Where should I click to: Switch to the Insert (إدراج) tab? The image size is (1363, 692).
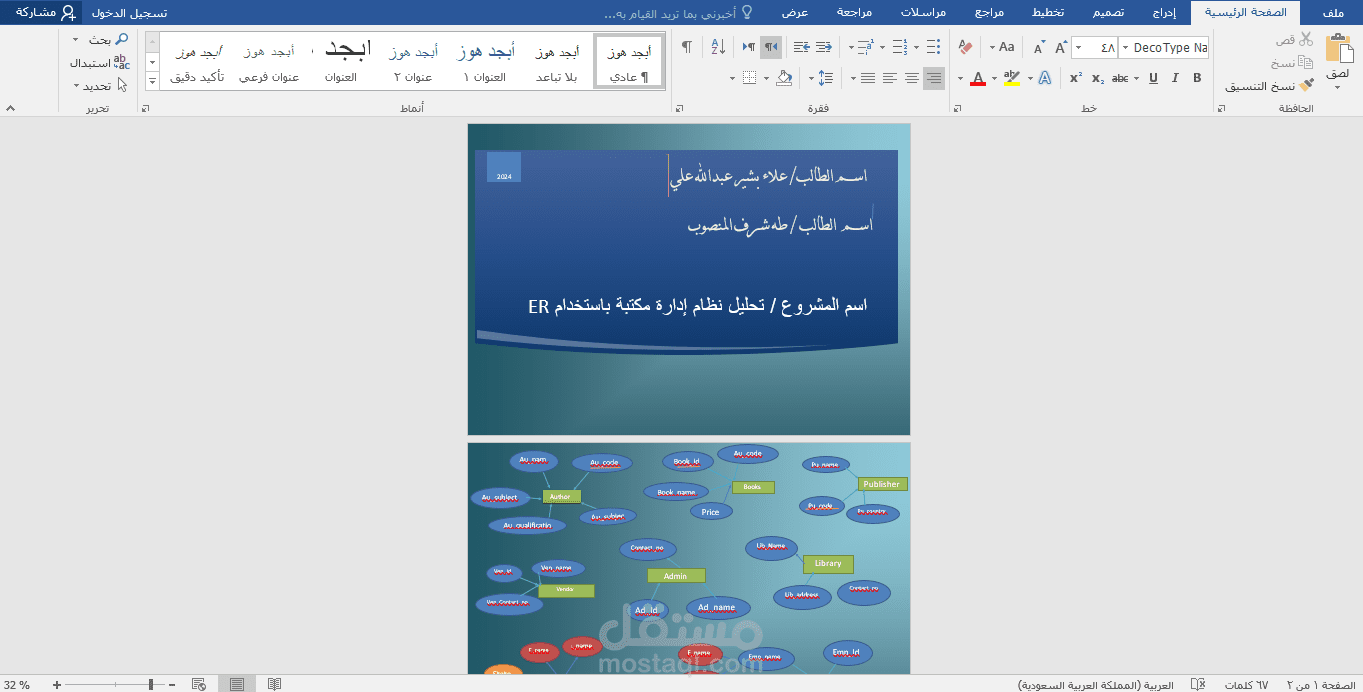pyautogui.click(x=1164, y=13)
